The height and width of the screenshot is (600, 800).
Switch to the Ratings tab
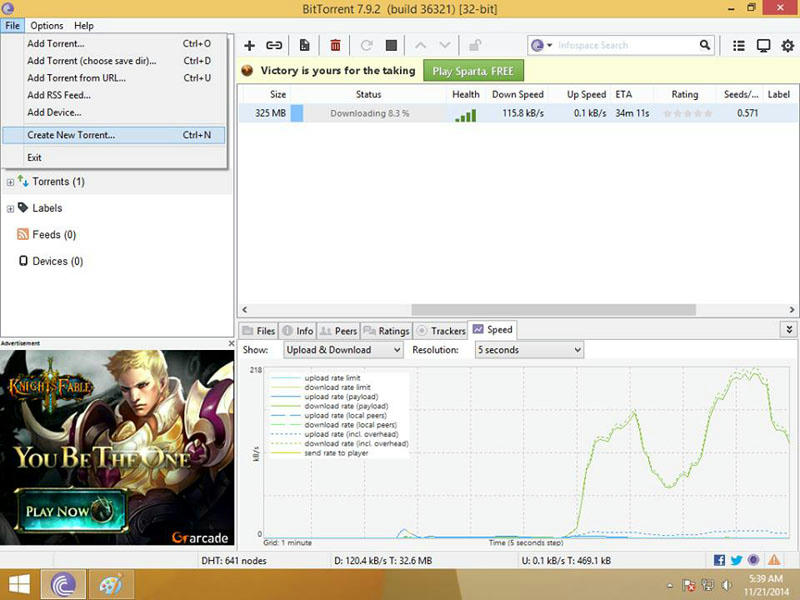[386, 331]
